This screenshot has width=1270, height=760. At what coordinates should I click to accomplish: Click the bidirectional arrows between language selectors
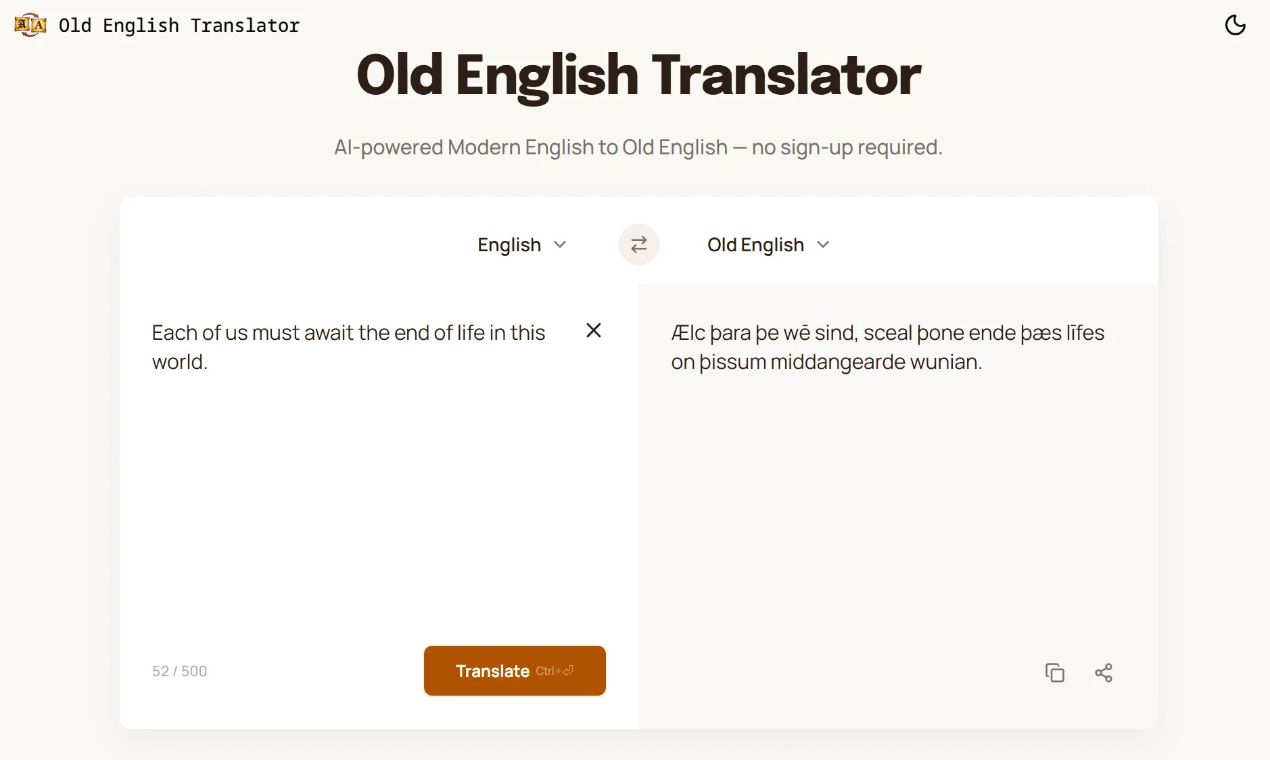coord(638,244)
